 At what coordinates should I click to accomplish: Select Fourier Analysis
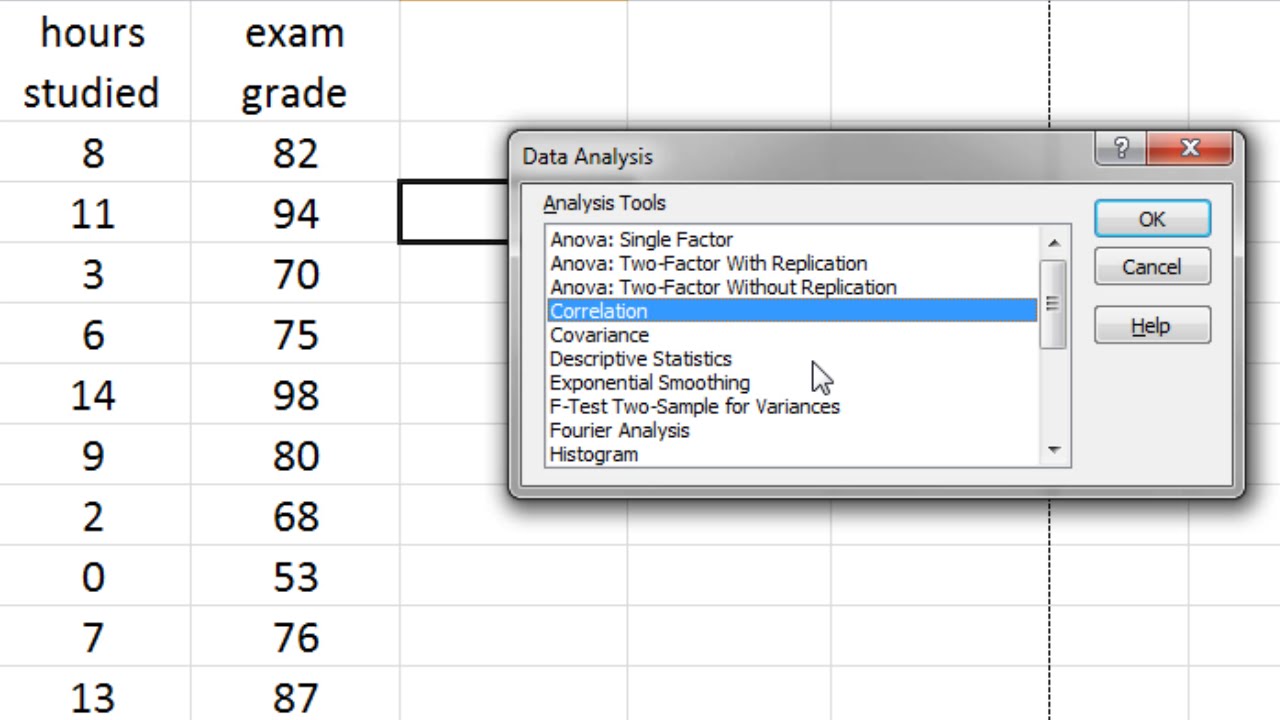point(619,431)
